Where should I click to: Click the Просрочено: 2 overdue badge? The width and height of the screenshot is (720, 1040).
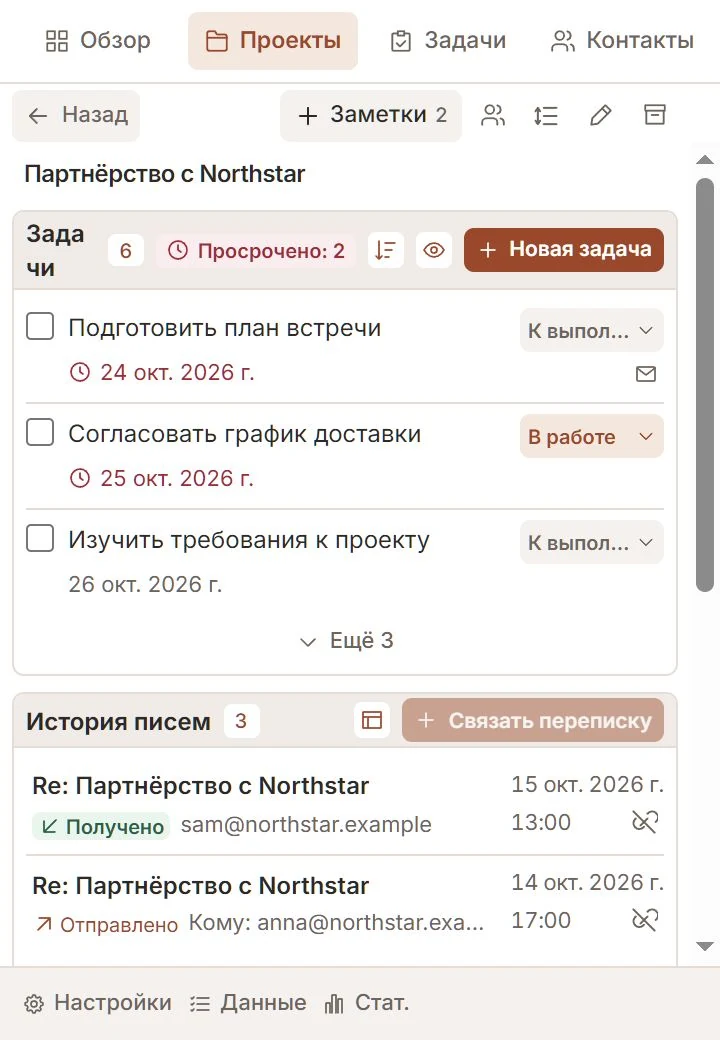pyautogui.click(x=256, y=251)
